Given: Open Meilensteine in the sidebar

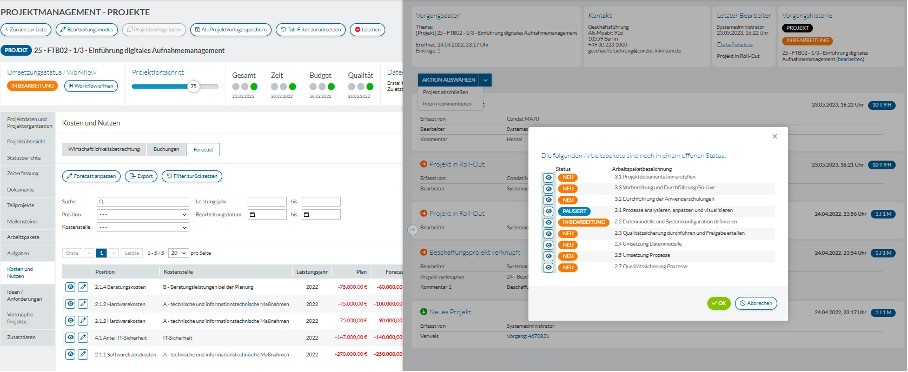Looking at the screenshot, I should click(27, 221).
